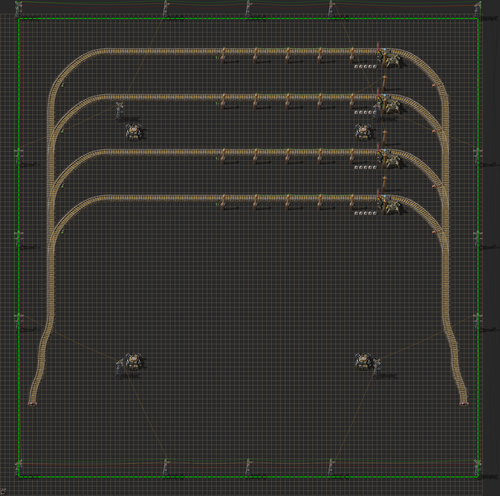Select the middle big pole on top border
Screen dimensions: 500x496
tap(248, 9)
